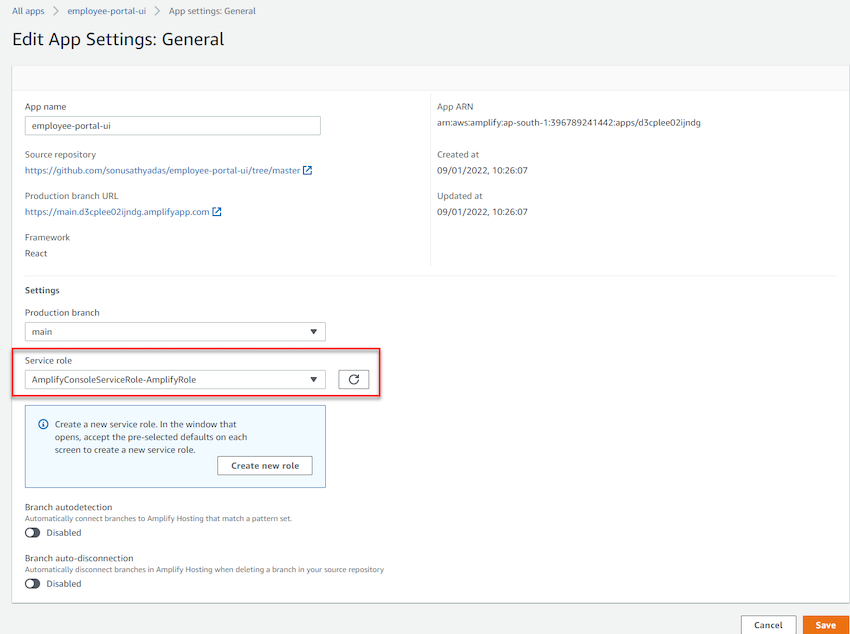Screen dimensions: 850x634
Task: Open the Production branch dropdown showing main
Action: click(x=175, y=332)
